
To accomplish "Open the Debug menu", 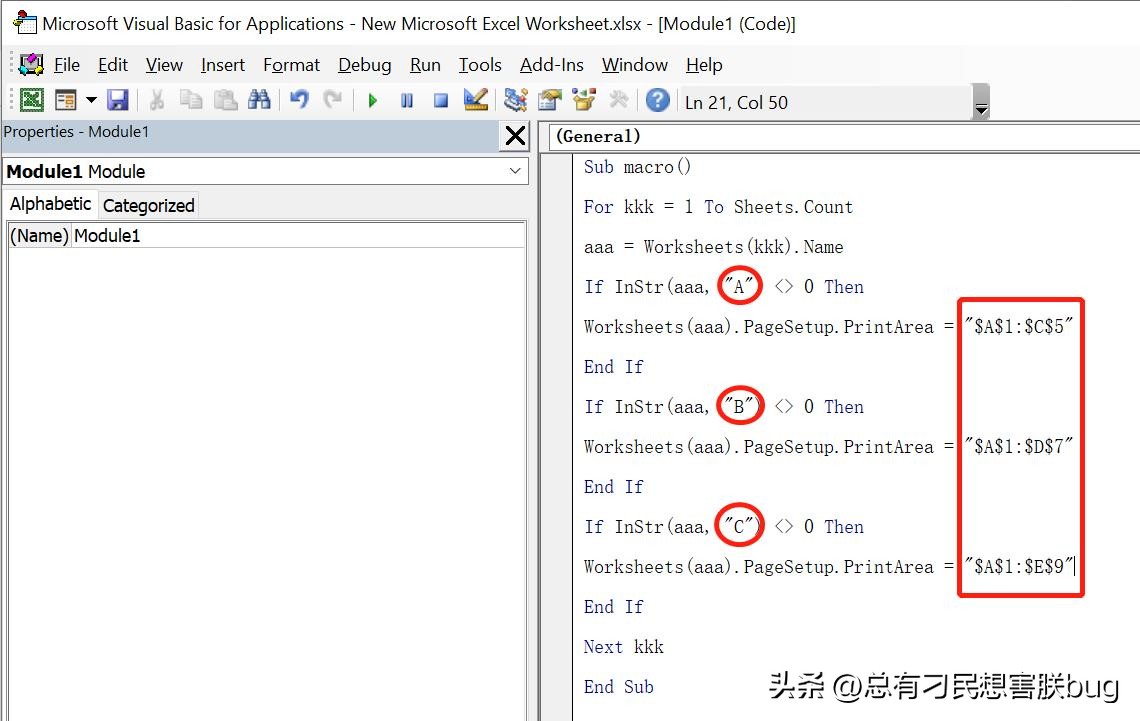I will coord(364,65).
